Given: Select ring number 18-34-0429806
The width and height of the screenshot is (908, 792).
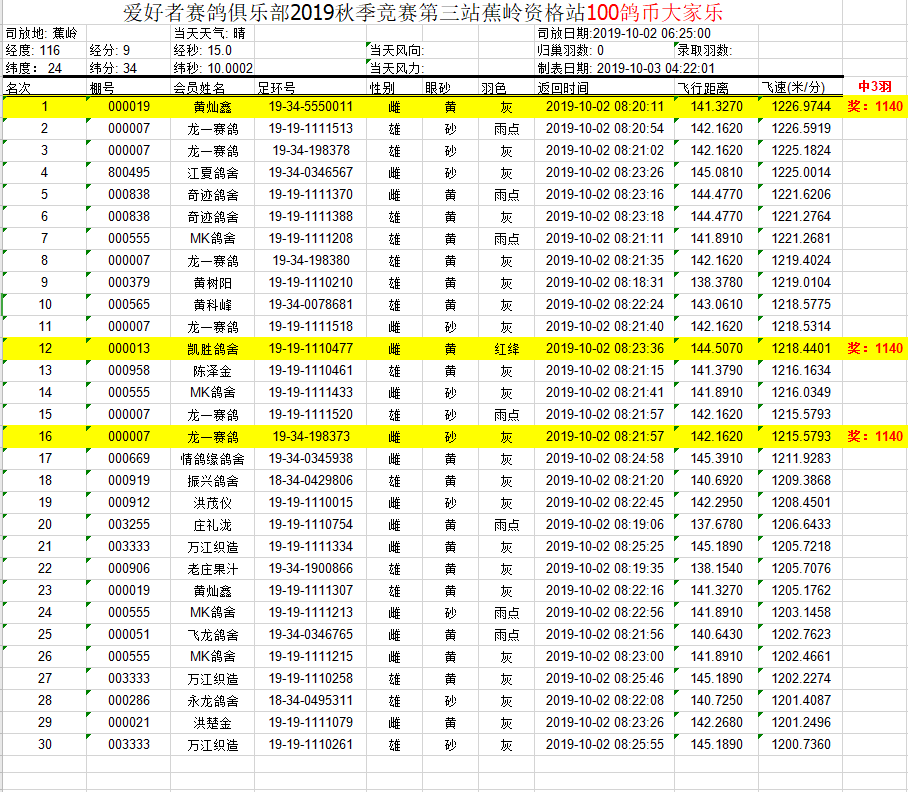Looking at the screenshot, I should [311, 481].
